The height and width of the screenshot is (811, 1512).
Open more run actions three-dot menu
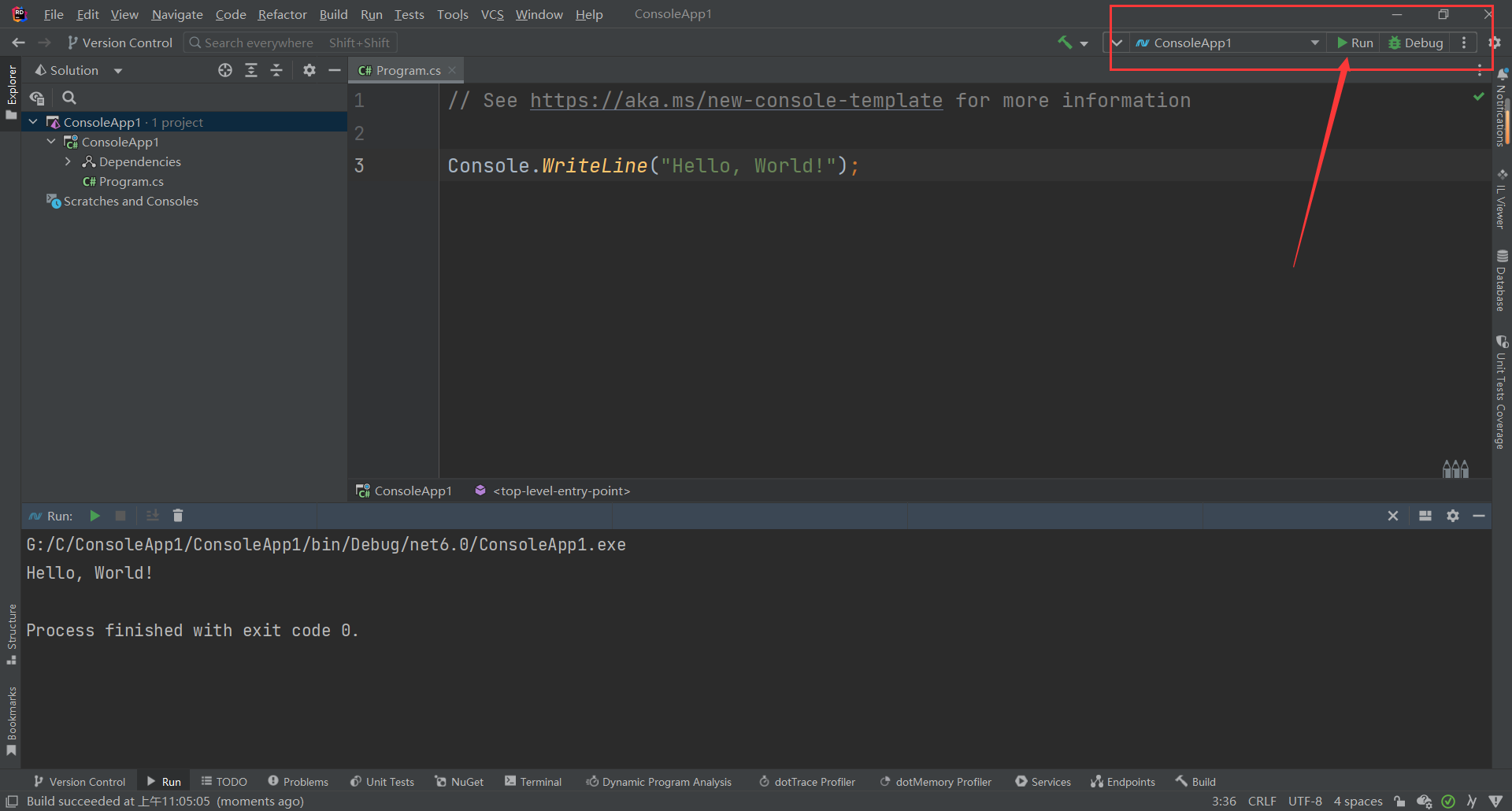[x=1464, y=43]
